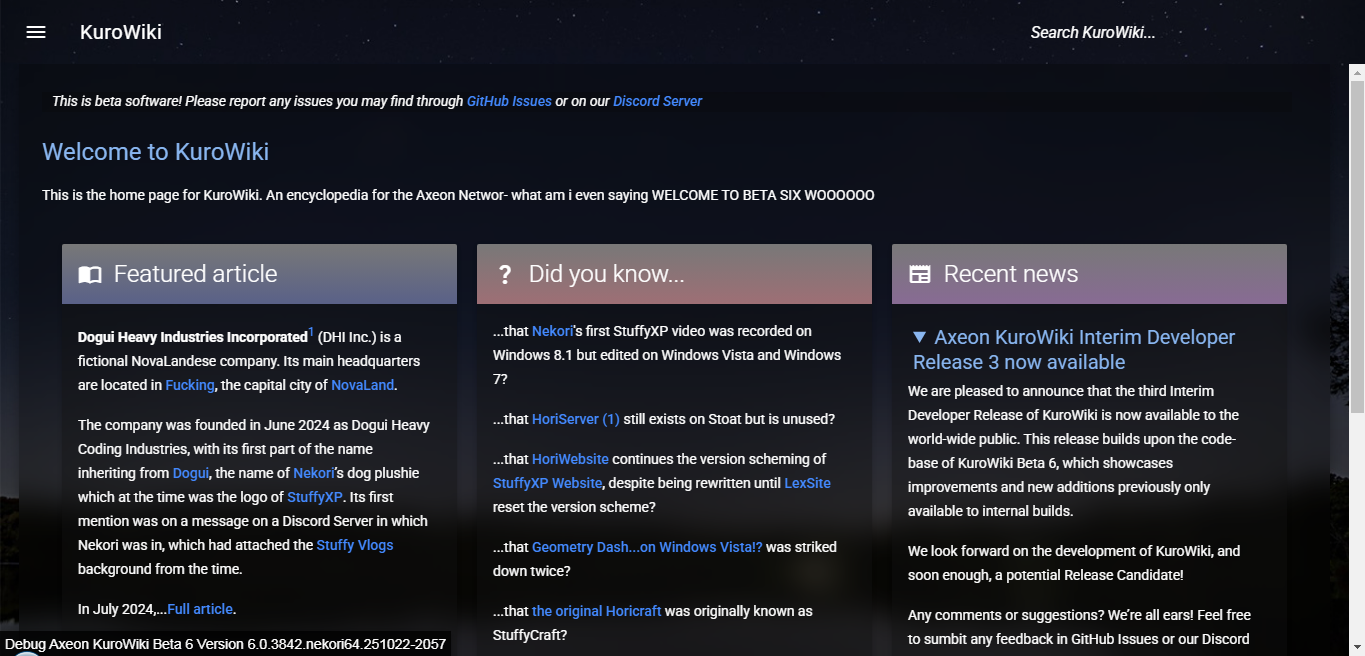Open the Discord Server link

pyautogui.click(x=657, y=101)
